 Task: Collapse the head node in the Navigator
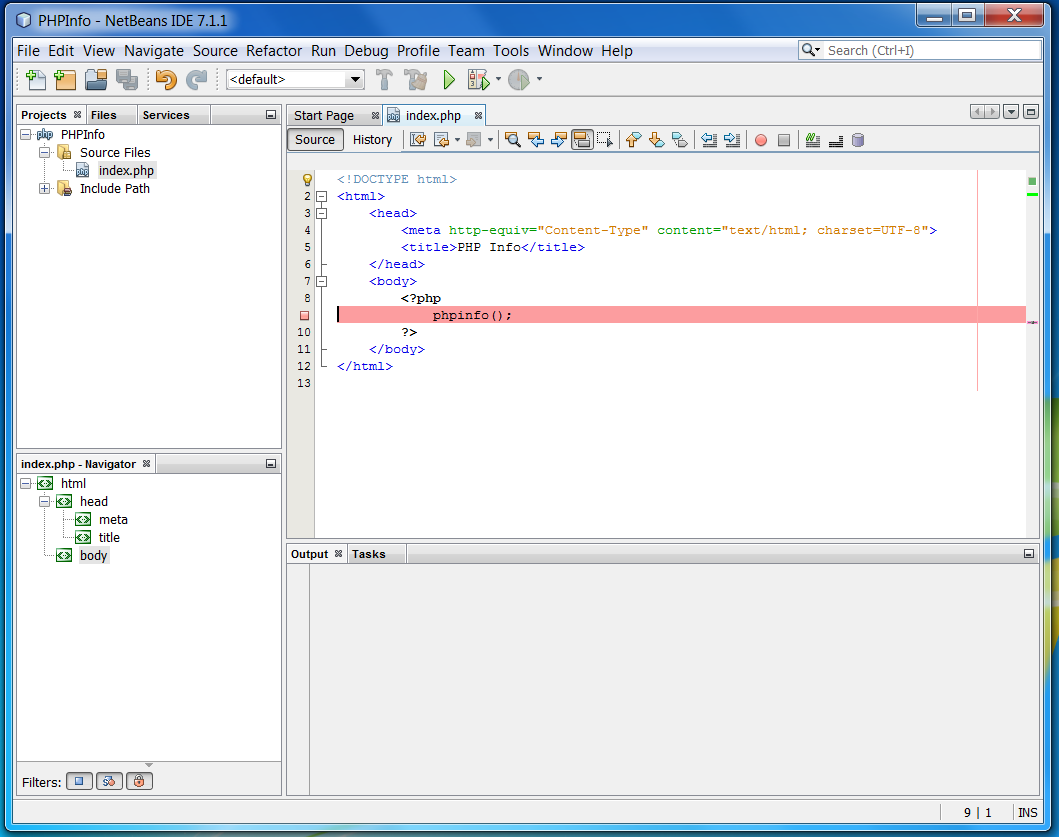tap(43, 501)
